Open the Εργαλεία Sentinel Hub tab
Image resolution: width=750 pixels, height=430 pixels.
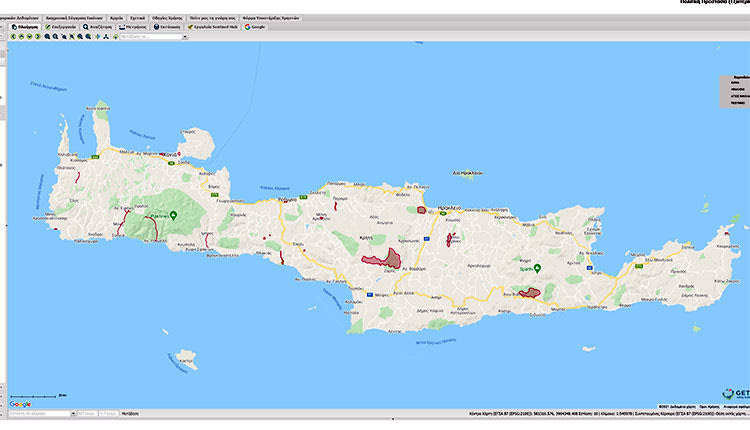(213, 27)
